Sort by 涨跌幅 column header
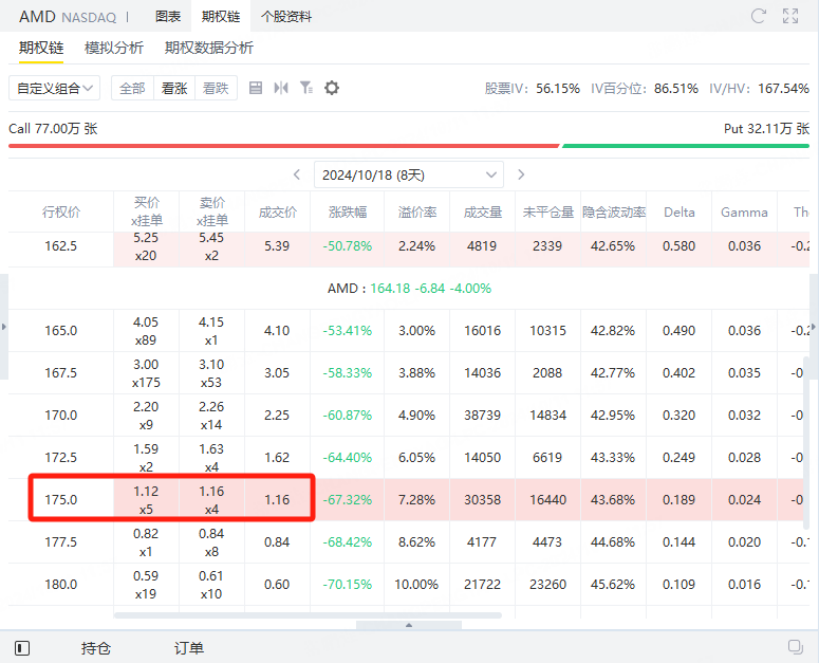Screen dimensions: 820x663 (348, 212)
